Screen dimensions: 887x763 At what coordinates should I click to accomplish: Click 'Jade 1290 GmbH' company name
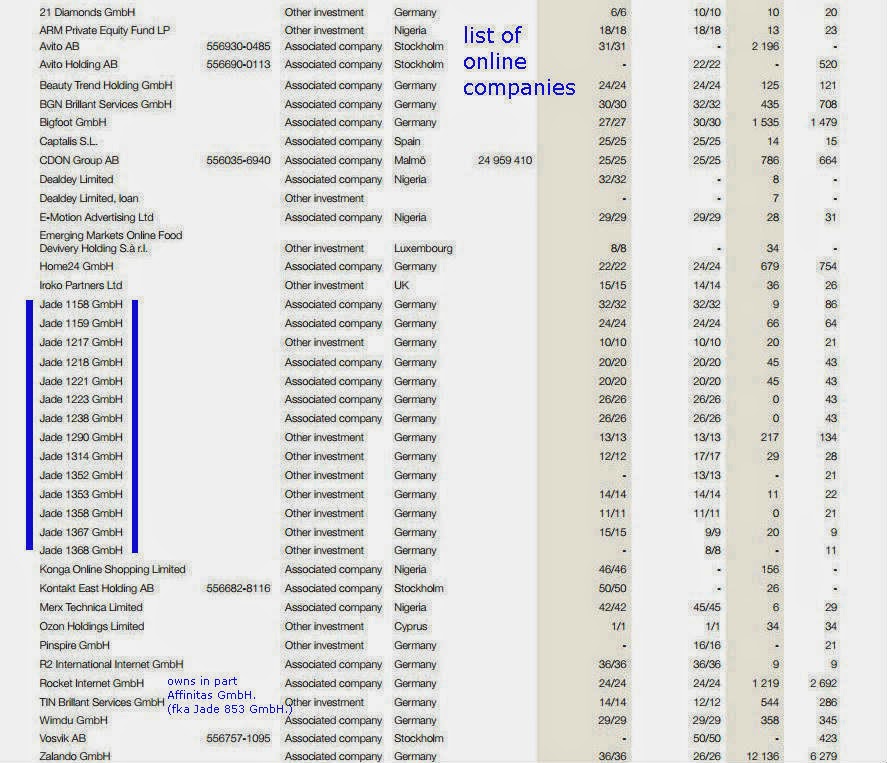(x=81, y=437)
